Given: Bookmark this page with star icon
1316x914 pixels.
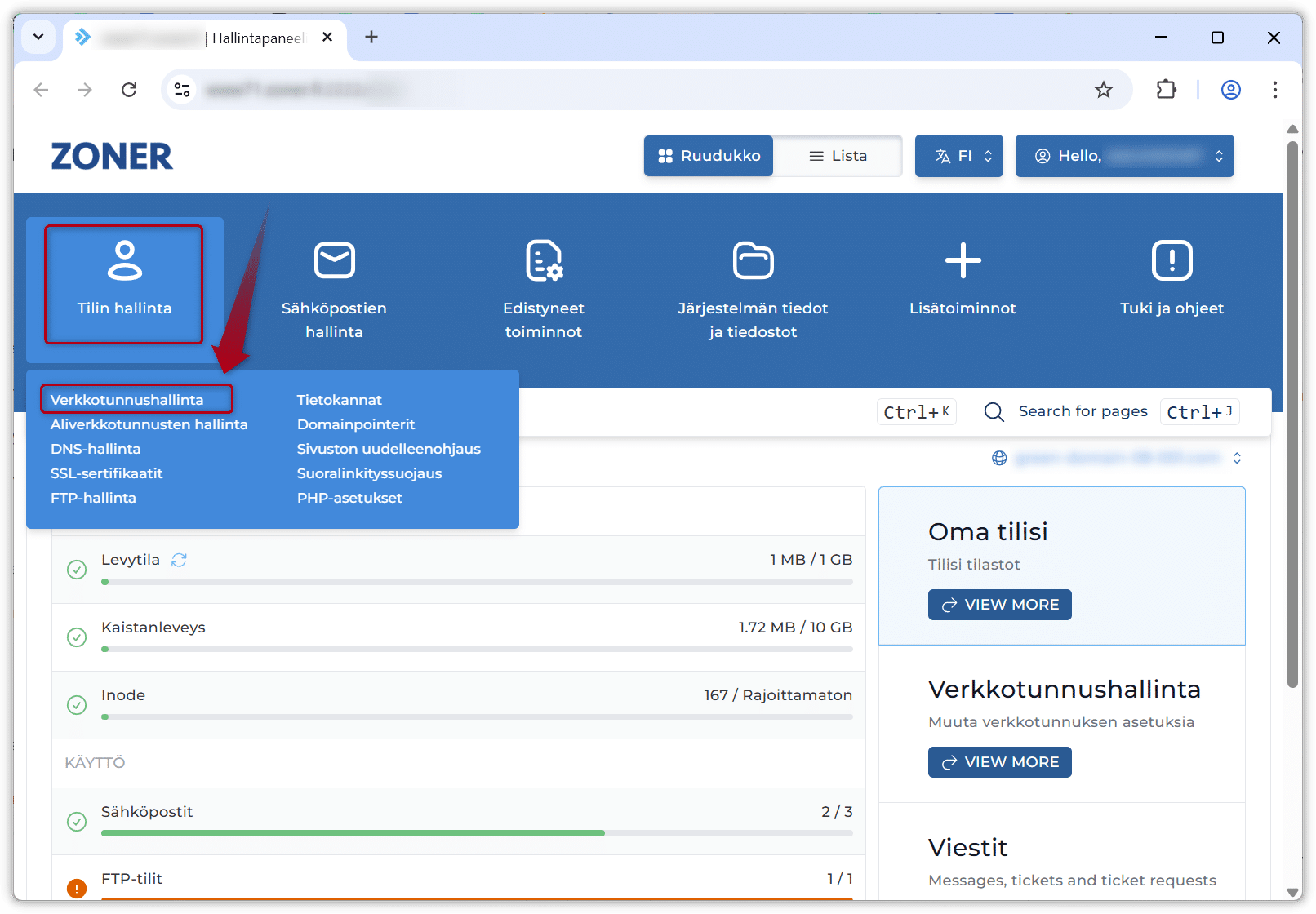Looking at the screenshot, I should pyautogui.click(x=1103, y=90).
